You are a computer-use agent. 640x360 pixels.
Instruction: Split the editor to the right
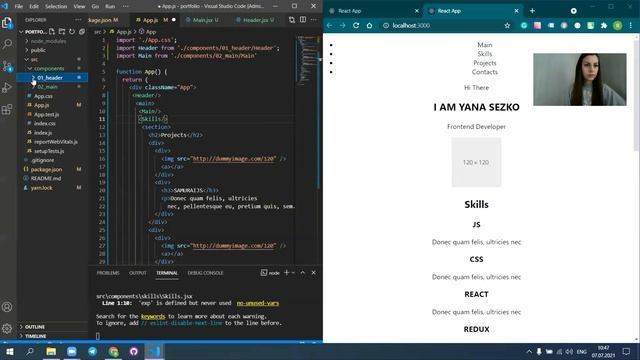tap(303, 20)
